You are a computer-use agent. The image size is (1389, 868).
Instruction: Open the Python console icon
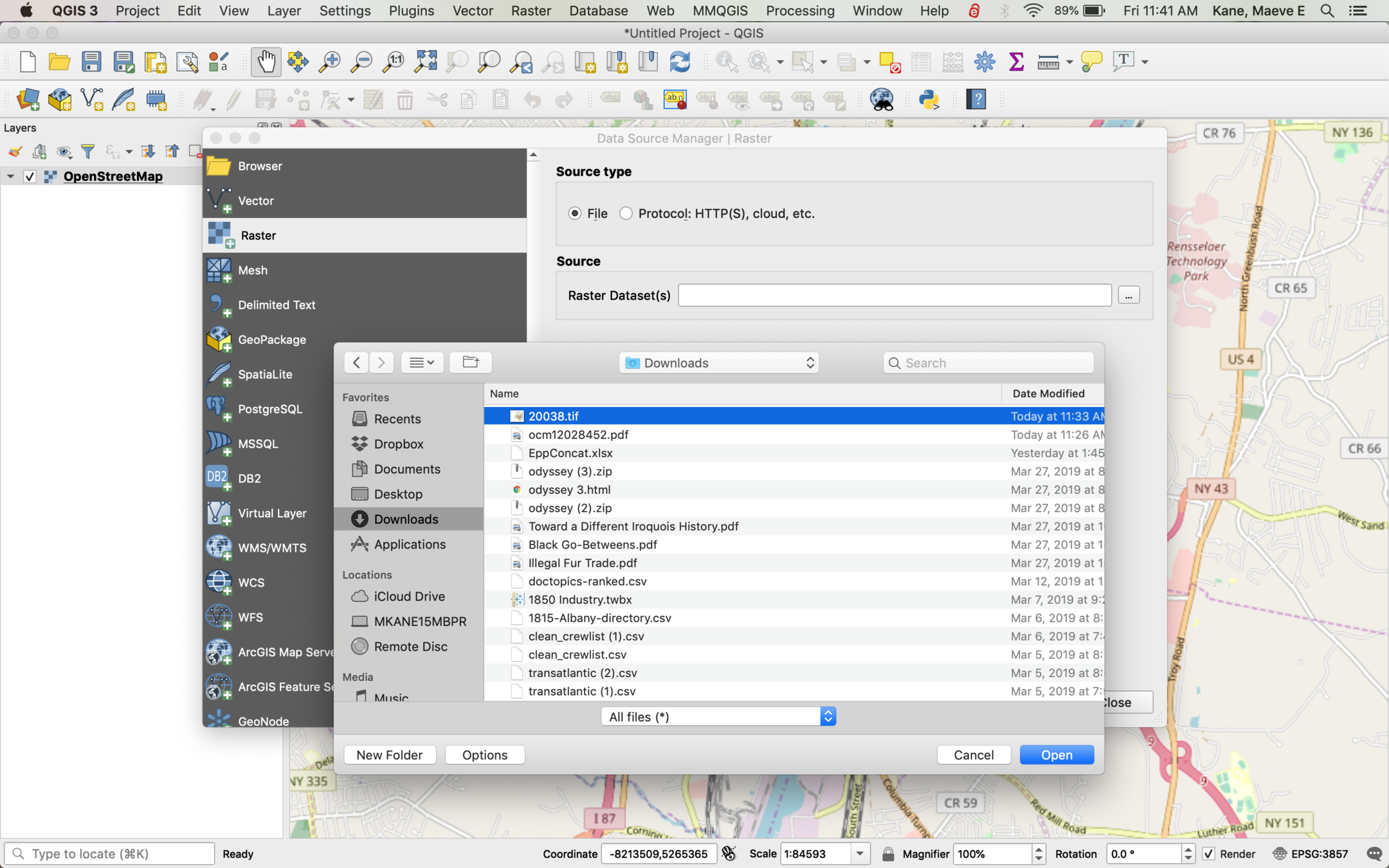(x=929, y=100)
